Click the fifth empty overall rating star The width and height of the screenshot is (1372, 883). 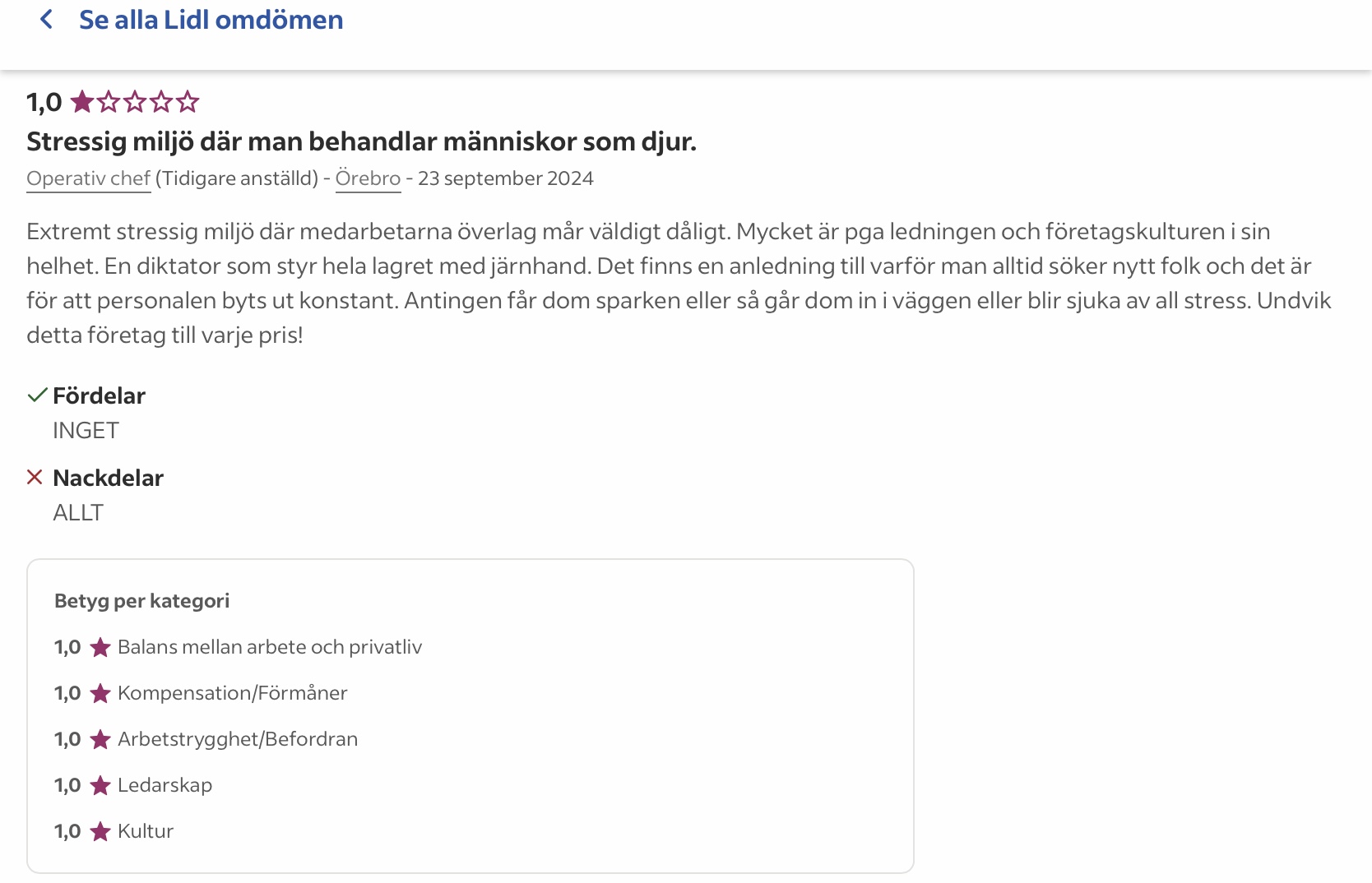pos(188,102)
